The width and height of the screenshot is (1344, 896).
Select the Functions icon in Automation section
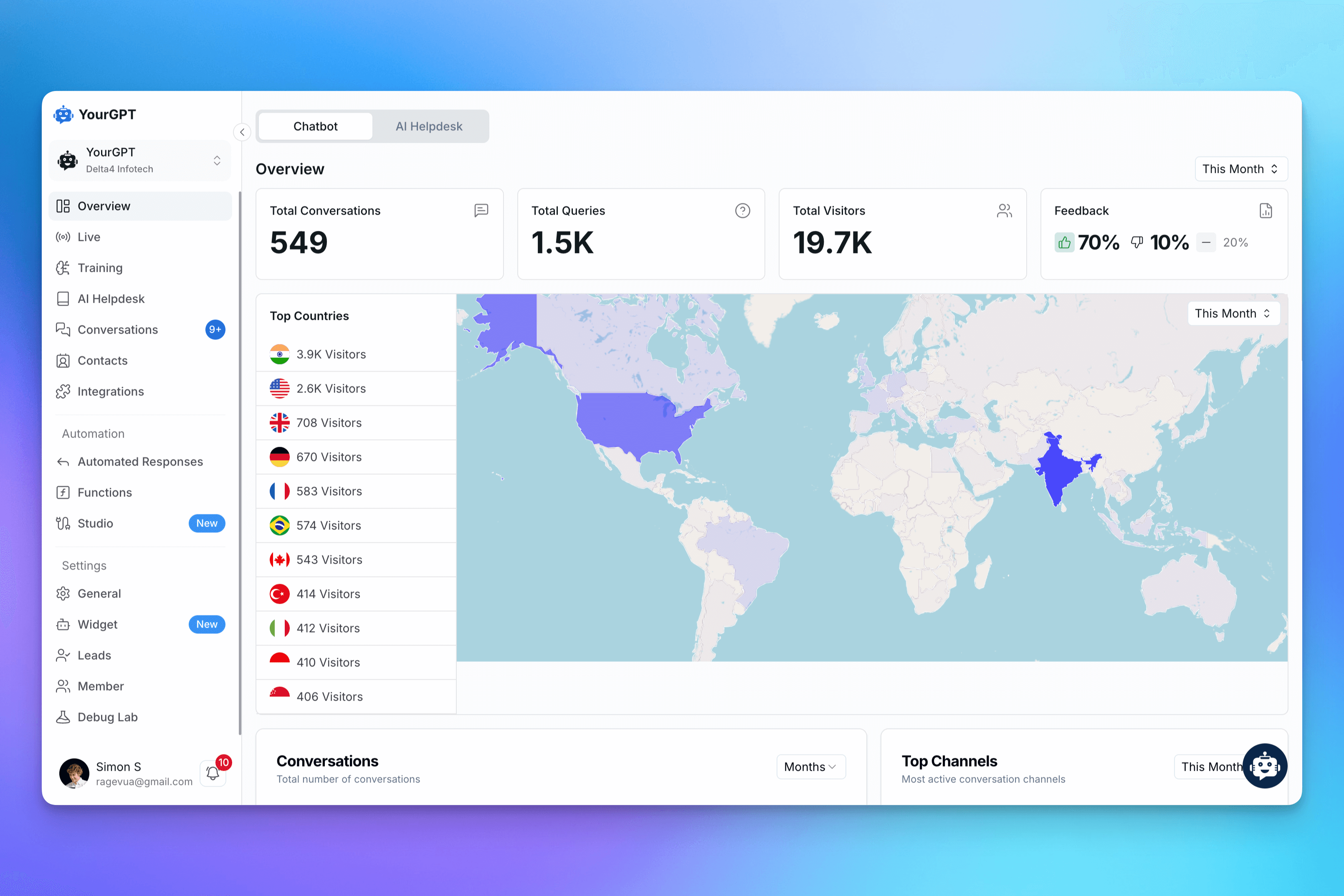[x=63, y=492]
